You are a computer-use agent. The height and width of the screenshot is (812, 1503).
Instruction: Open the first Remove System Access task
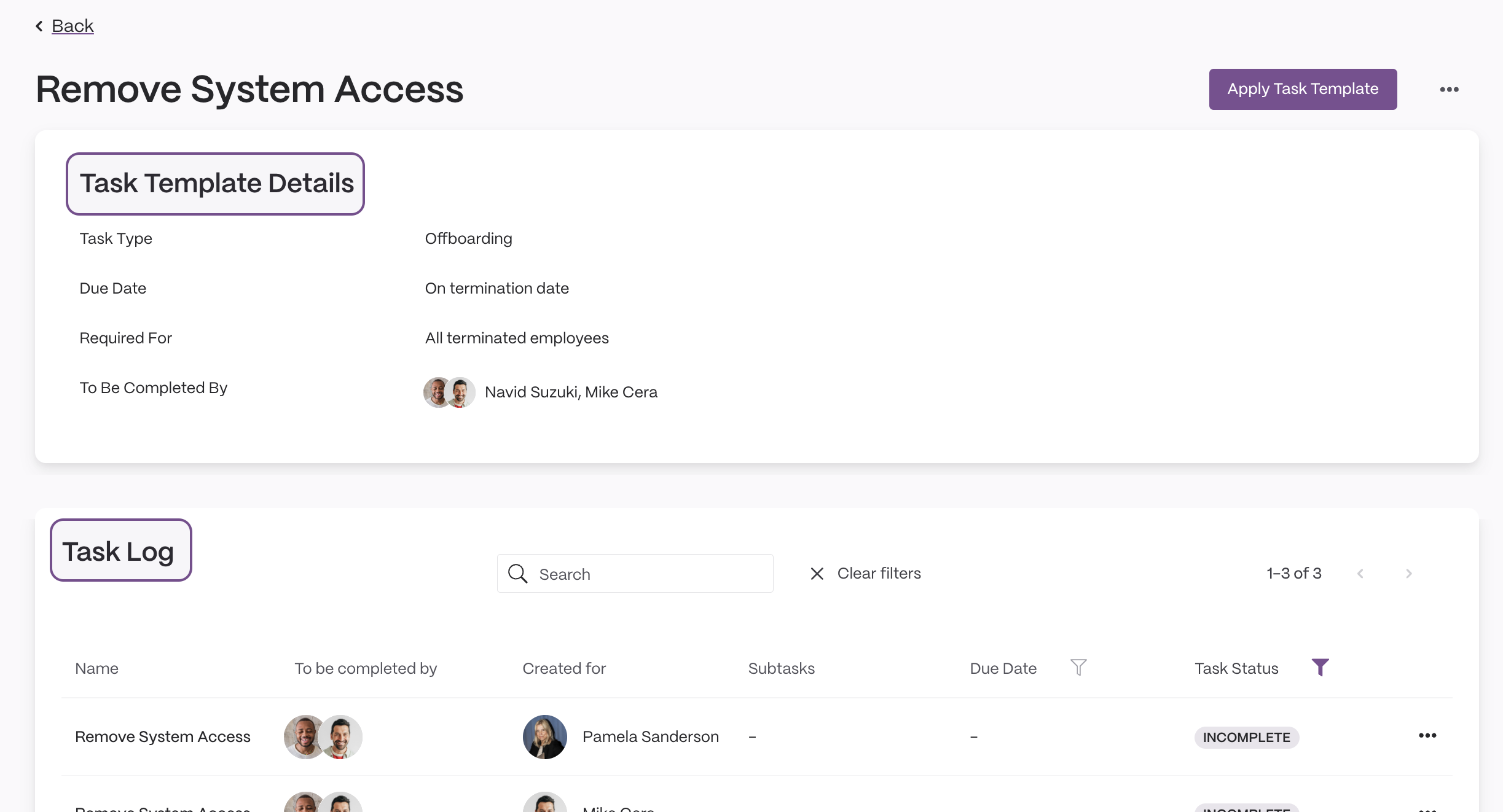(x=163, y=736)
